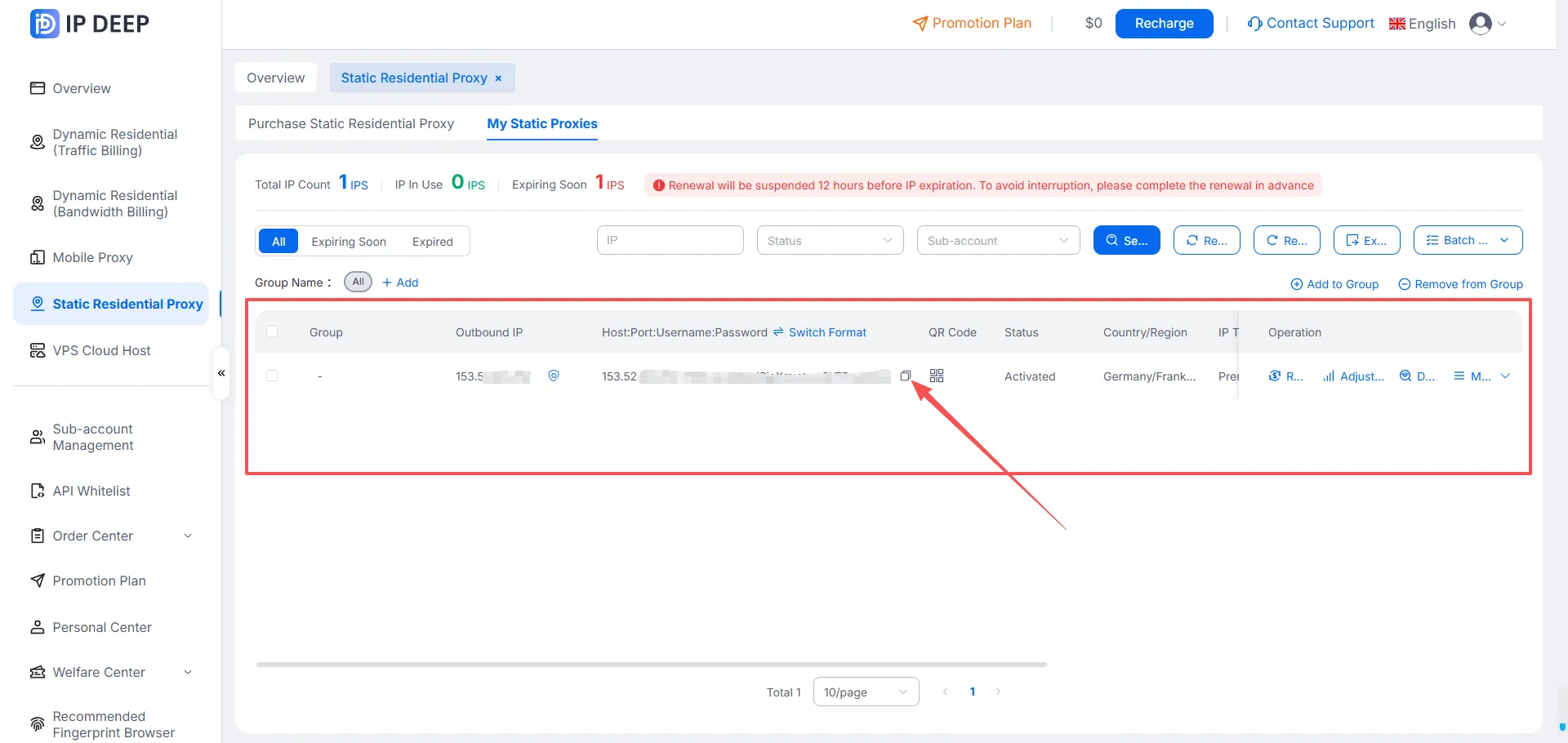Click the Recharge button
1568x743 pixels.
[x=1164, y=23]
